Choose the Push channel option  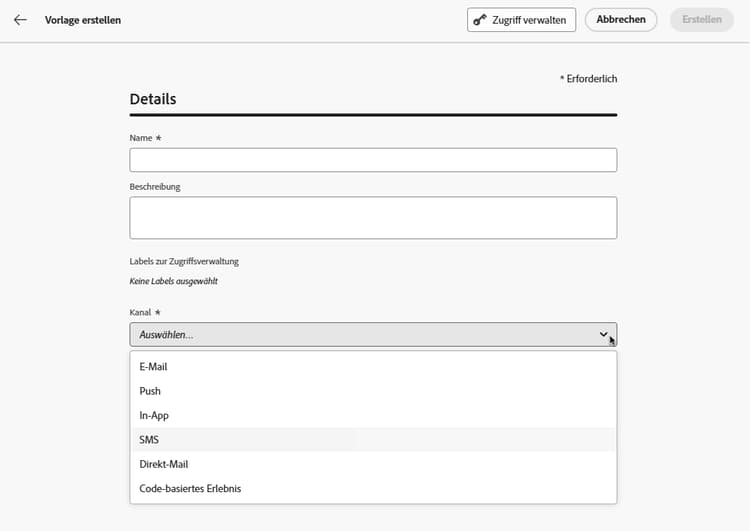[150, 391]
